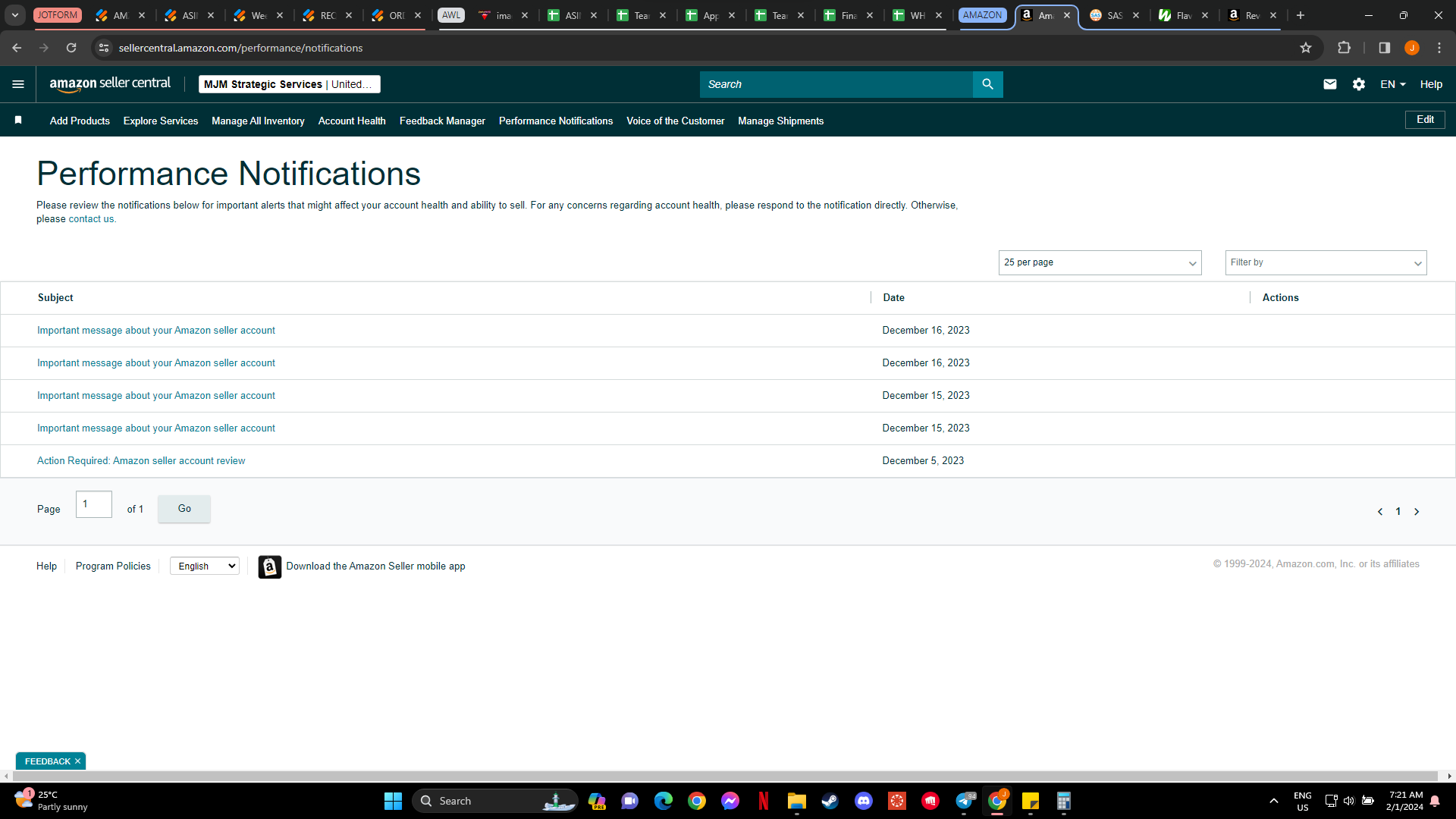The width and height of the screenshot is (1456, 819).
Task: Show hidden system tray icons
Action: 1274,801
